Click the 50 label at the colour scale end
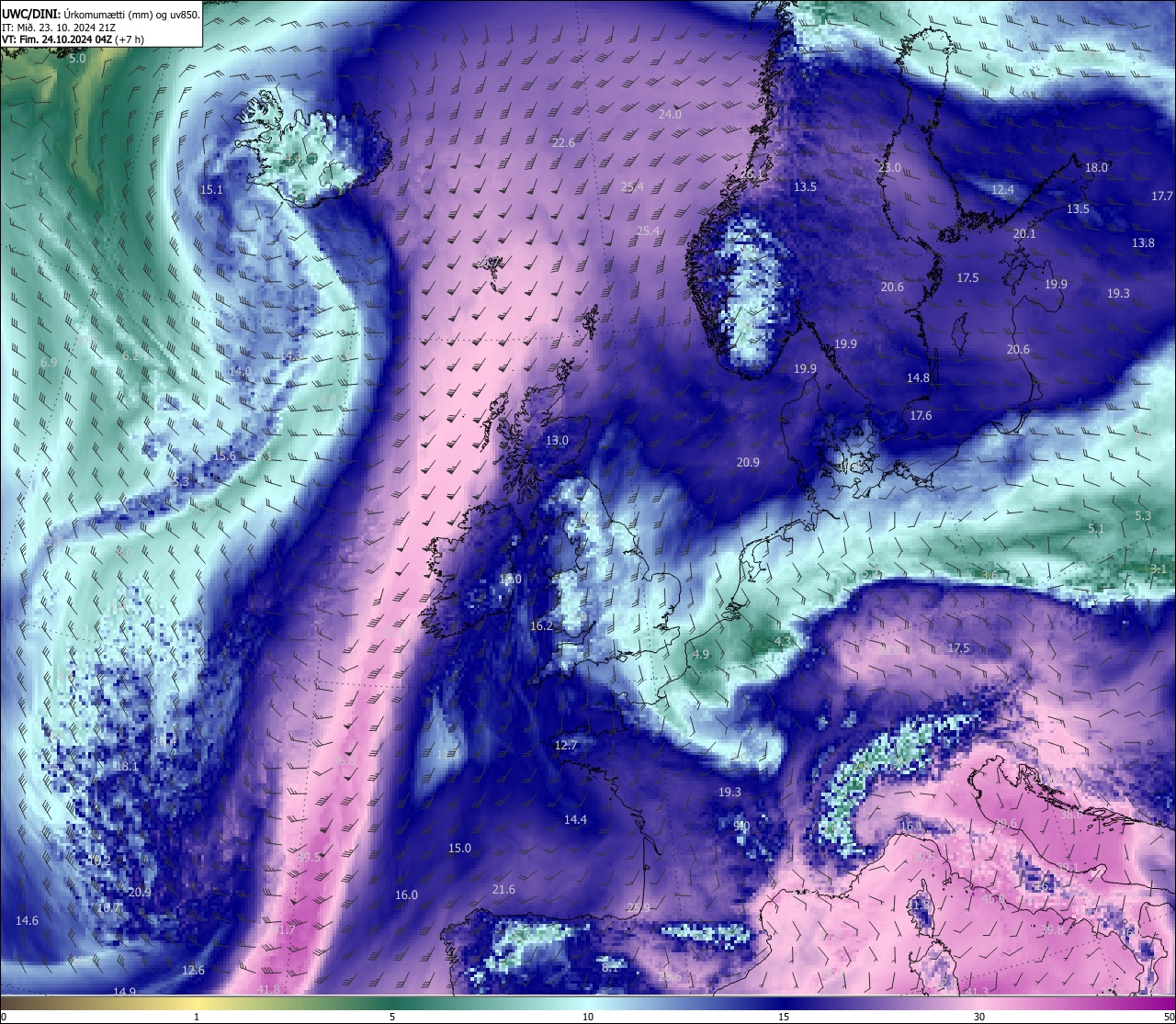Image resolution: width=1176 pixels, height=1024 pixels. (x=1168, y=1017)
